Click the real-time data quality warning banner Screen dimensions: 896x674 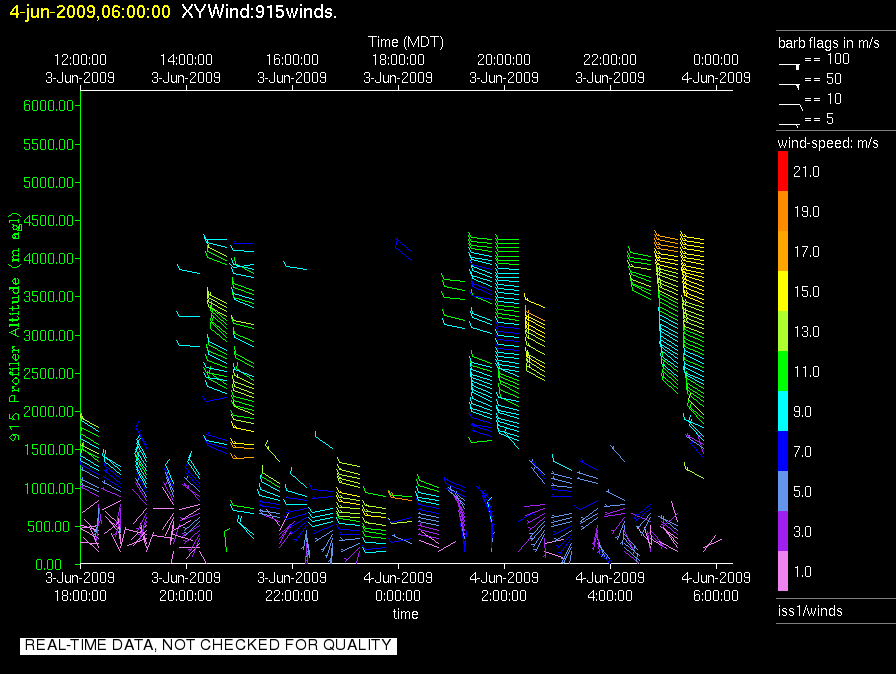tap(208, 645)
